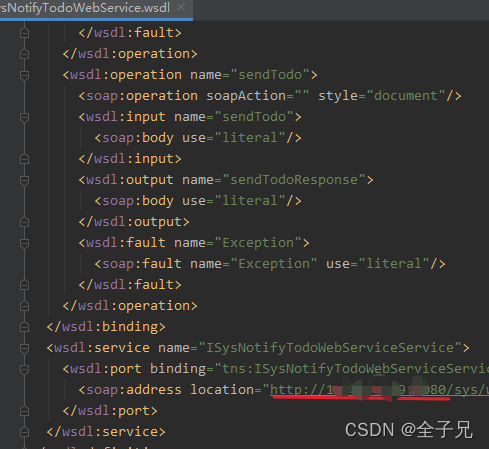Click the </wsdl:binding> closing tag text
The width and height of the screenshot is (489, 449).
[x=106, y=327]
